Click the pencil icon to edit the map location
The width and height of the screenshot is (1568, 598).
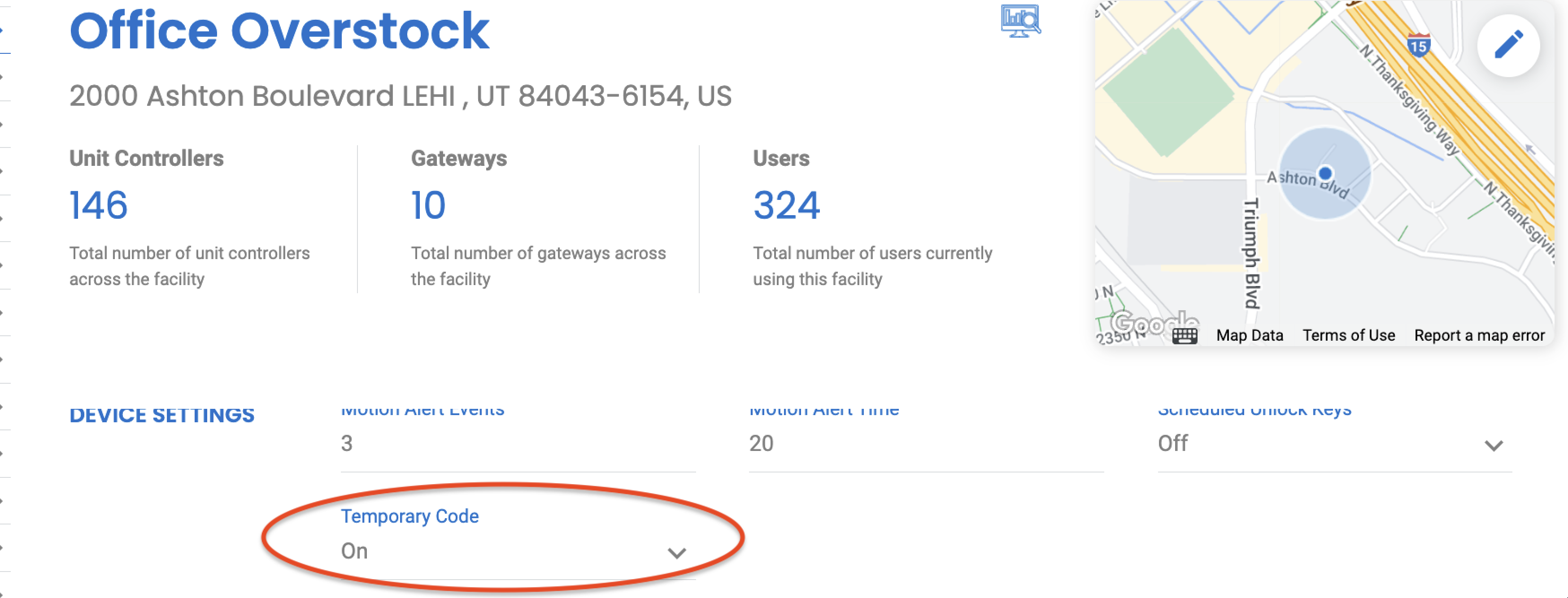1508,45
